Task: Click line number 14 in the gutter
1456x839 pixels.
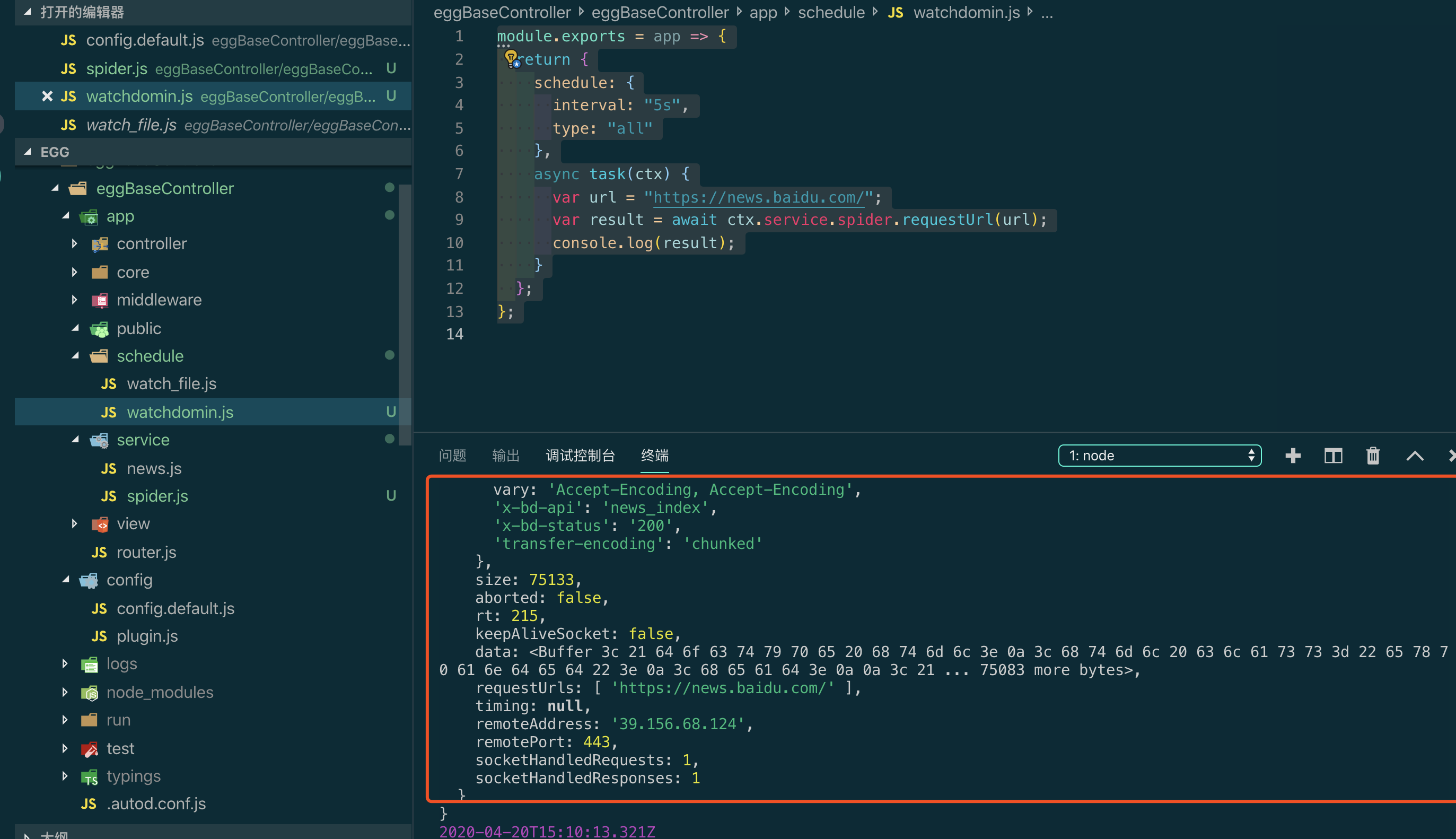Action: point(454,334)
